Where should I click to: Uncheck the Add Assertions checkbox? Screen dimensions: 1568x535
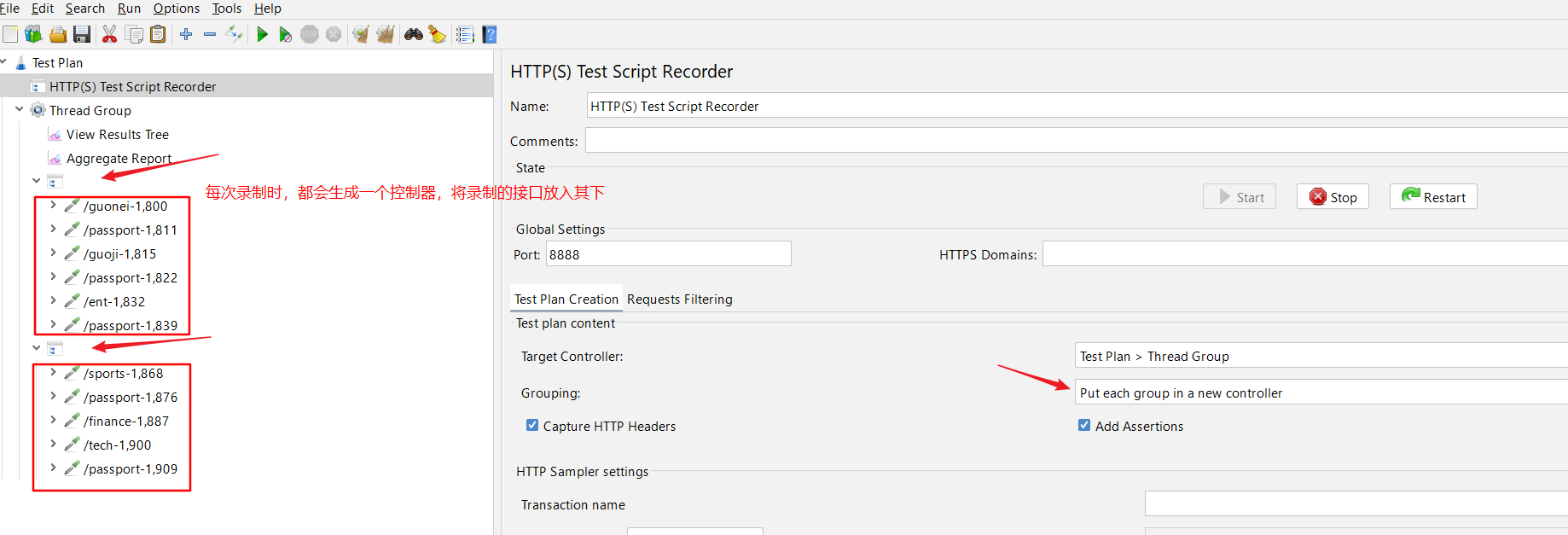coord(1084,425)
